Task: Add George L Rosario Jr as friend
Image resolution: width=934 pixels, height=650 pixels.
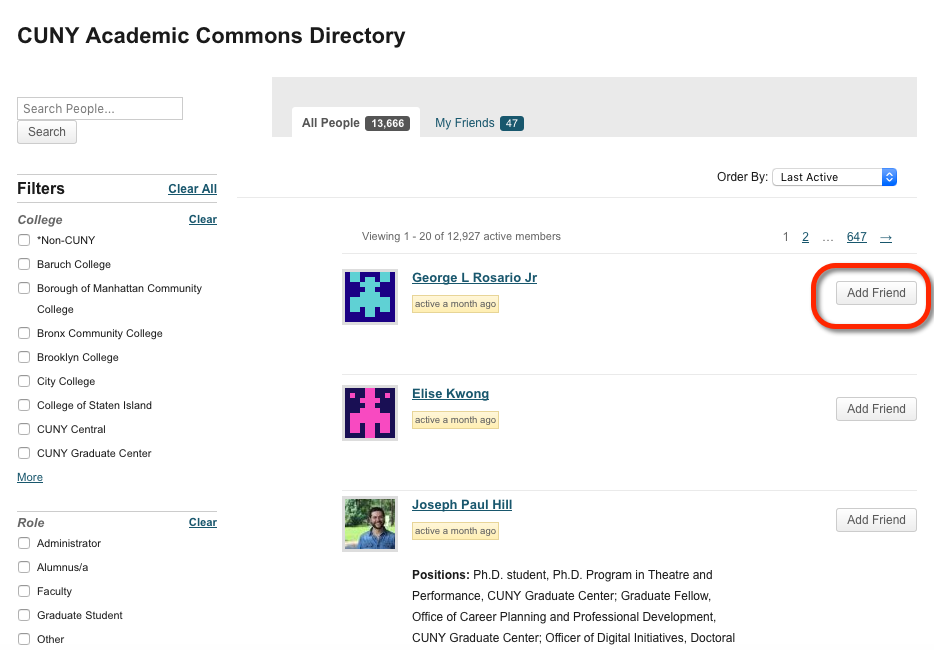Action: [876, 293]
